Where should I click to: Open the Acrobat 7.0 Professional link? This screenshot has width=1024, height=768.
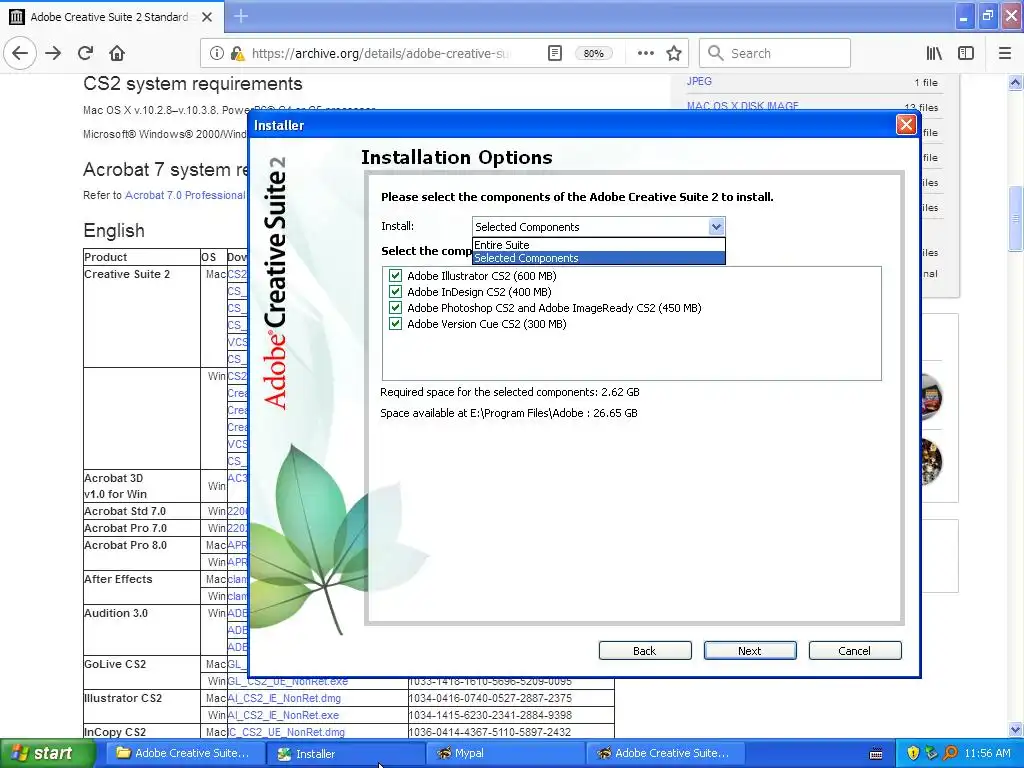185,195
